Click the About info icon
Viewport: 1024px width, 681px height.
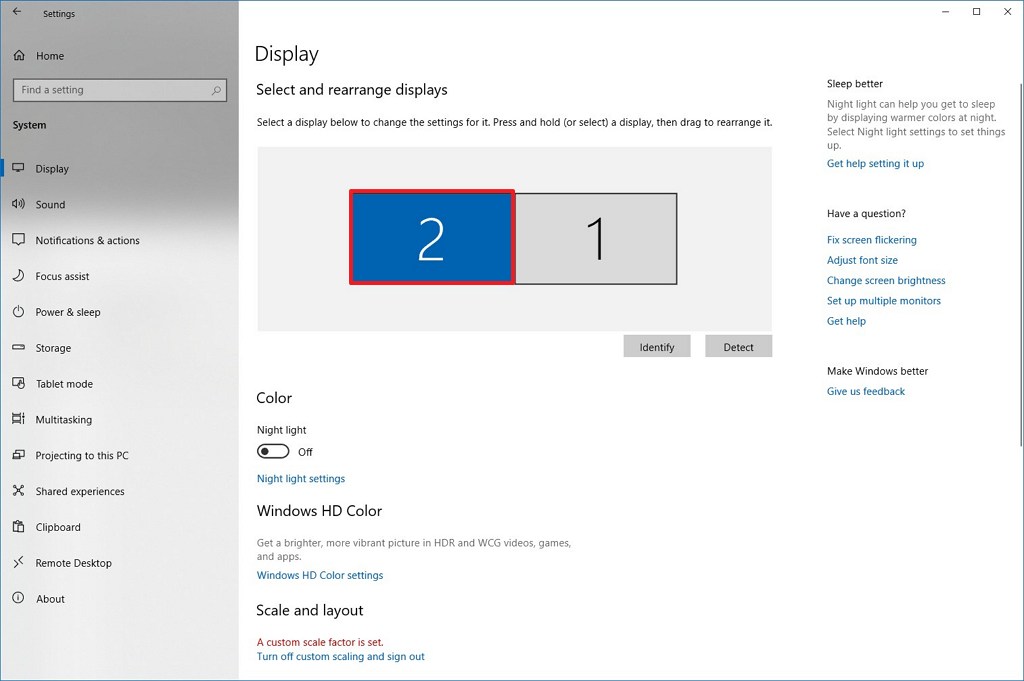[x=18, y=597]
